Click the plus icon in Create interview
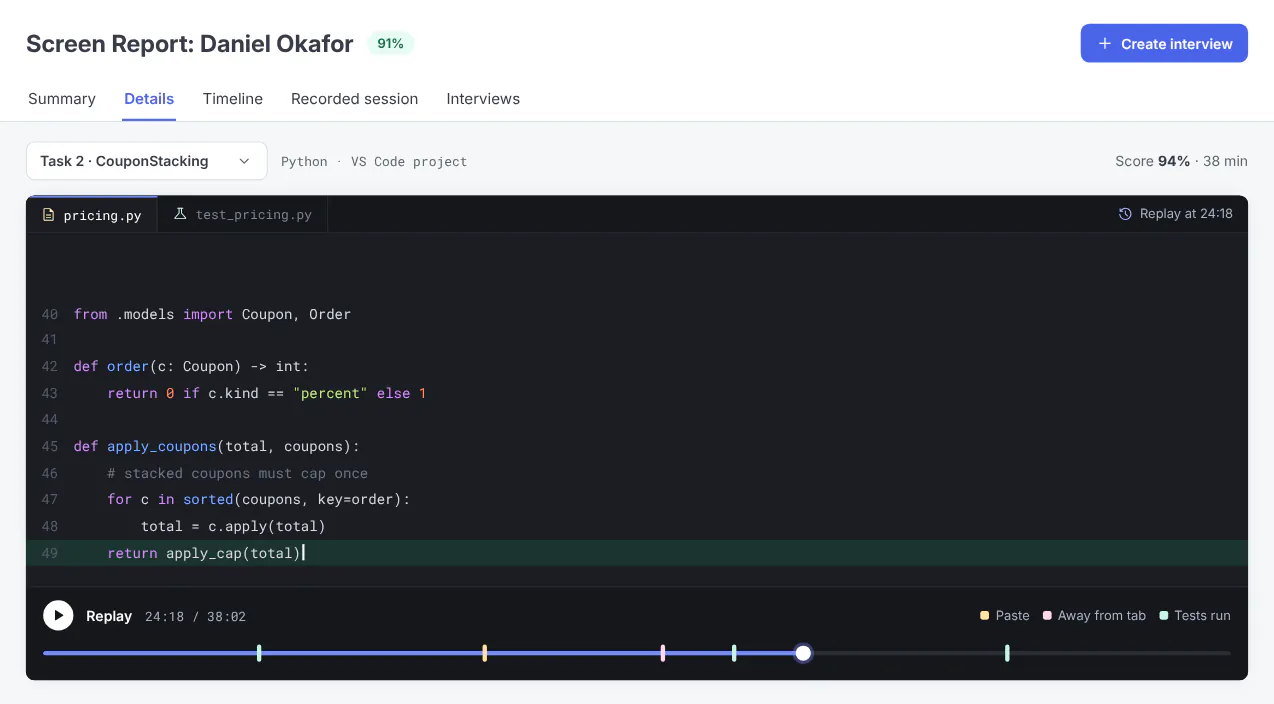1274x704 pixels. [1105, 43]
